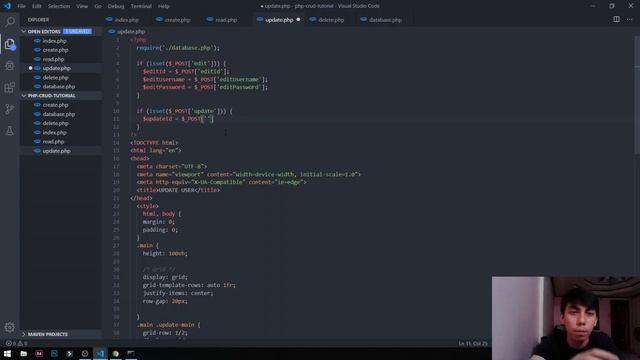Screen dimensions: 640x360
Task: Open the Test flask icon
Action: (x=10, y=131)
